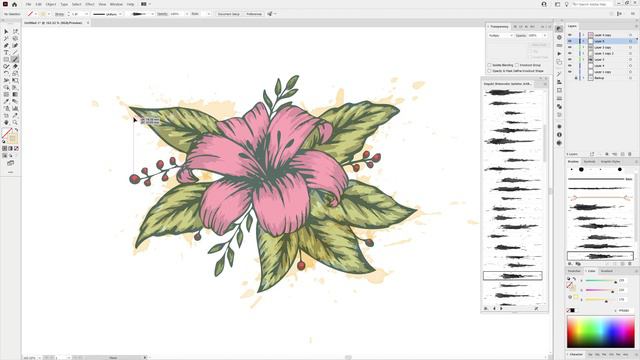Select the Selection tool arrow
This screenshot has width=640, height=360.
6,32
